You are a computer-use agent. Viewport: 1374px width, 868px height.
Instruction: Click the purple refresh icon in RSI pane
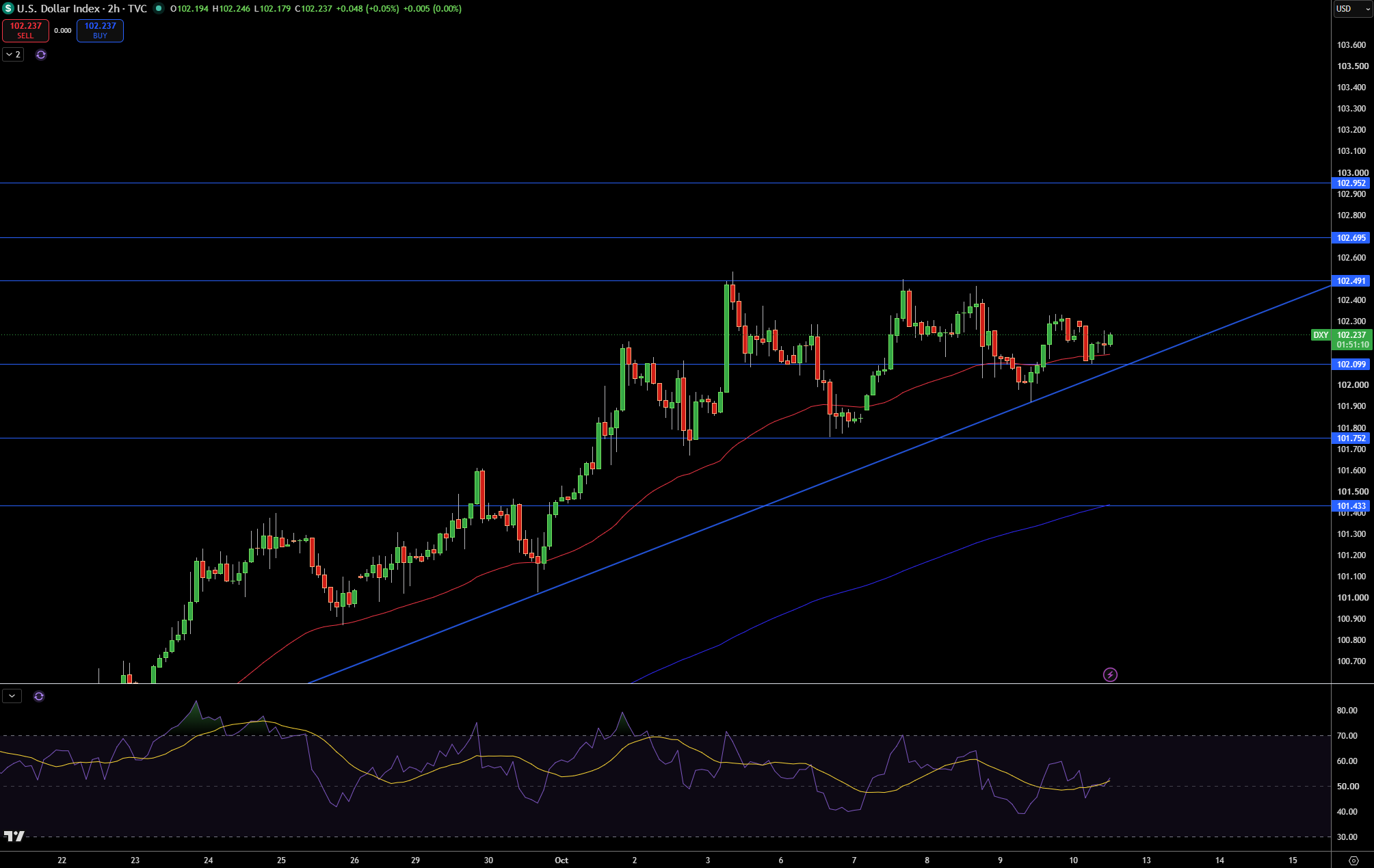(39, 696)
